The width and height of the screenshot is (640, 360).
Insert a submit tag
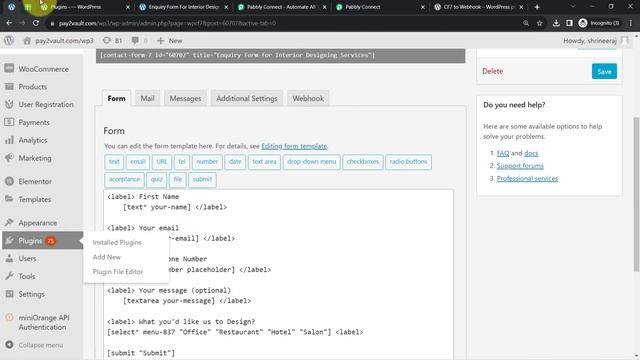tap(202, 180)
